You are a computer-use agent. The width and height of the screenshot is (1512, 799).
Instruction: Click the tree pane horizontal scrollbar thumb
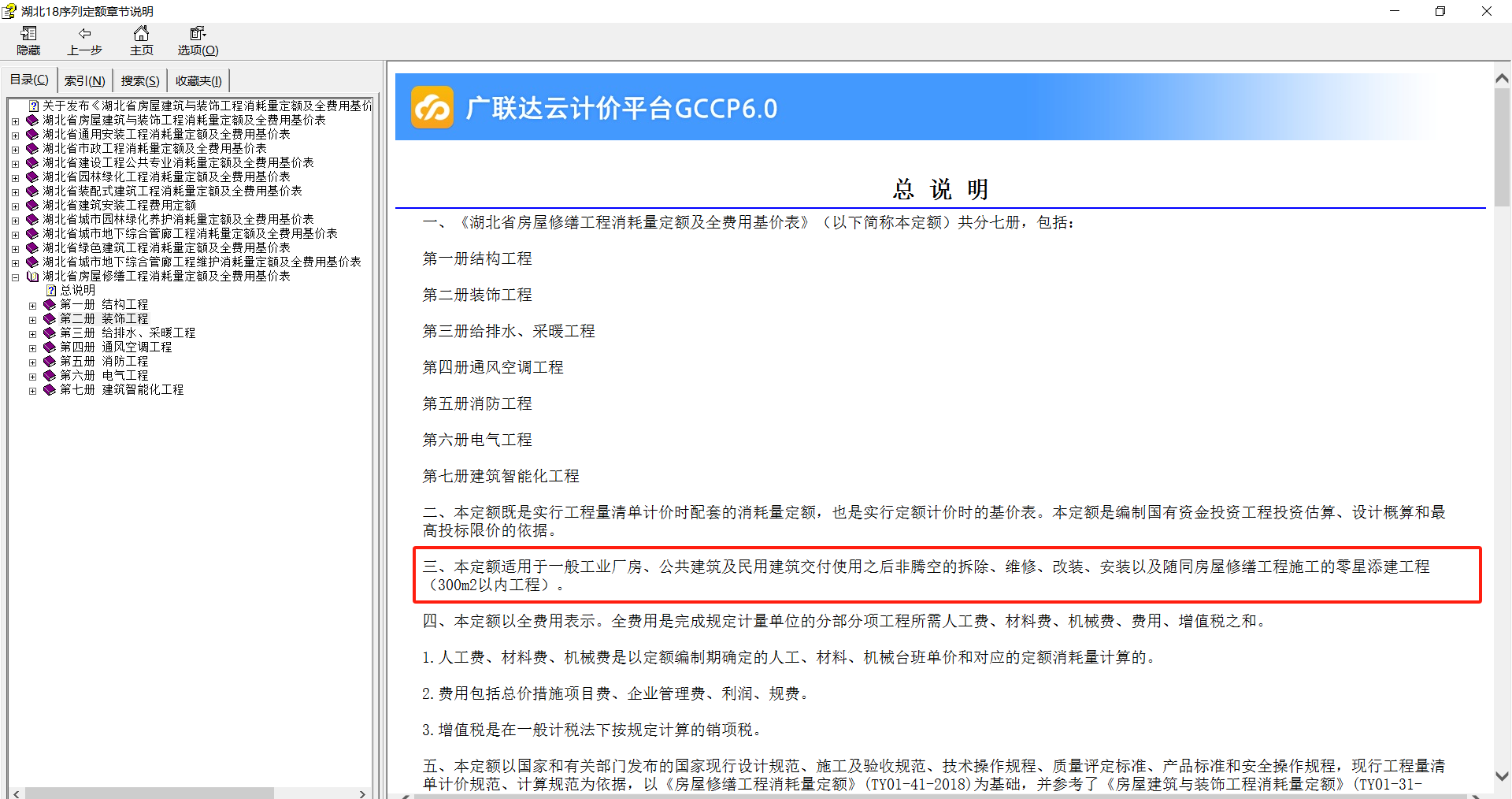(148, 793)
